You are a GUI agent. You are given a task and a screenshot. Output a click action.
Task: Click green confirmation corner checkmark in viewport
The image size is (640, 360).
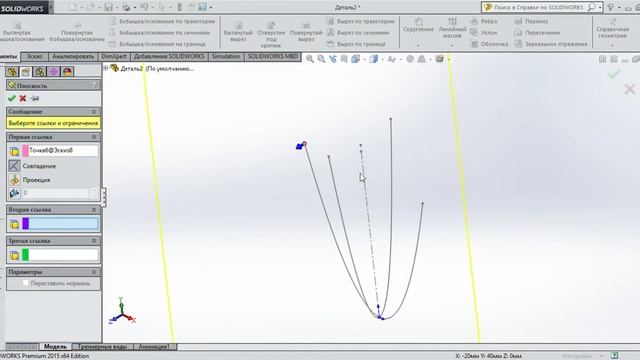614,74
